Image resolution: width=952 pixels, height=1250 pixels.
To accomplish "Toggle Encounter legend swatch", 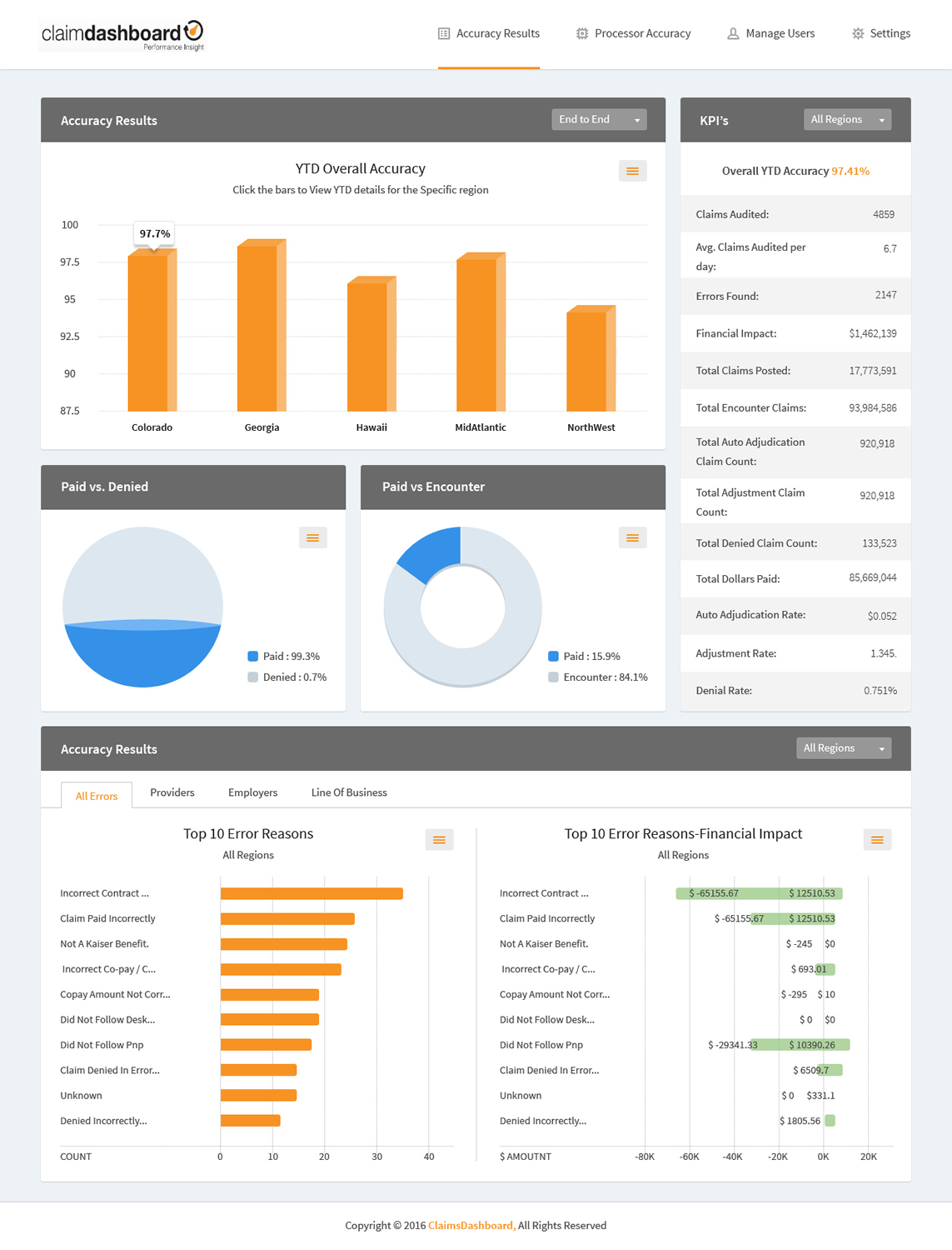I will tap(553, 677).
